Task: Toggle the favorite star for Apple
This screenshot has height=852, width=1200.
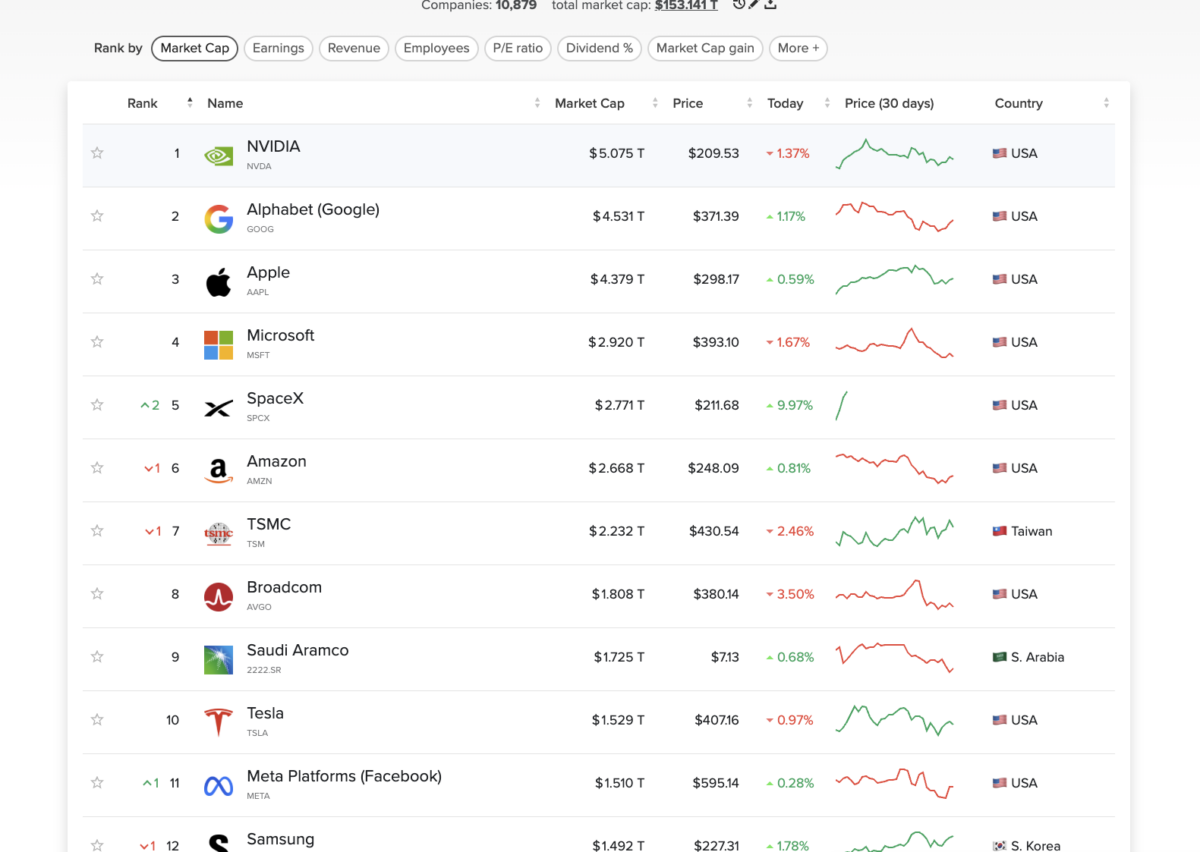Action: click(x=97, y=279)
